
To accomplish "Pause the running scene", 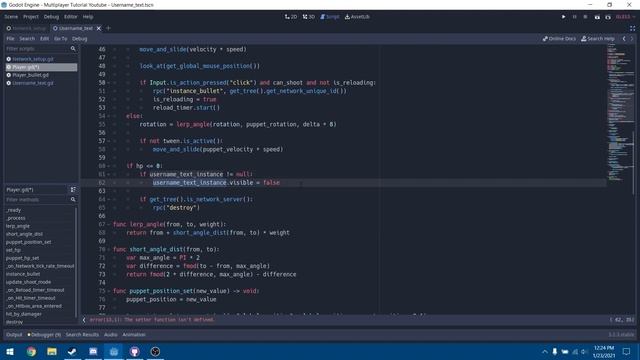I will pos(574,17).
